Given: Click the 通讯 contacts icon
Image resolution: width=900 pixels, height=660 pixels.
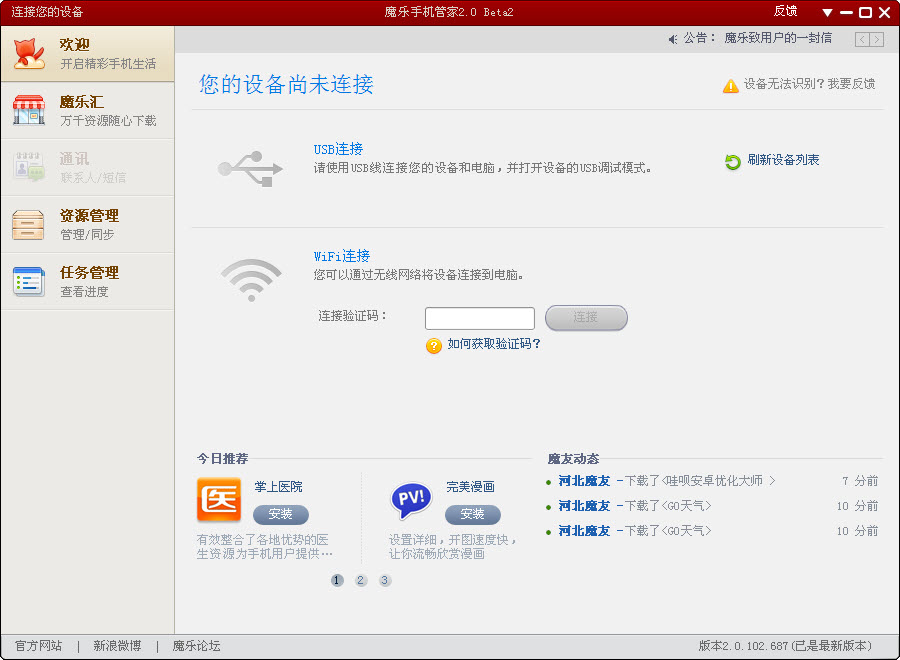Looking at the screenshot, I should coord(29,166).
